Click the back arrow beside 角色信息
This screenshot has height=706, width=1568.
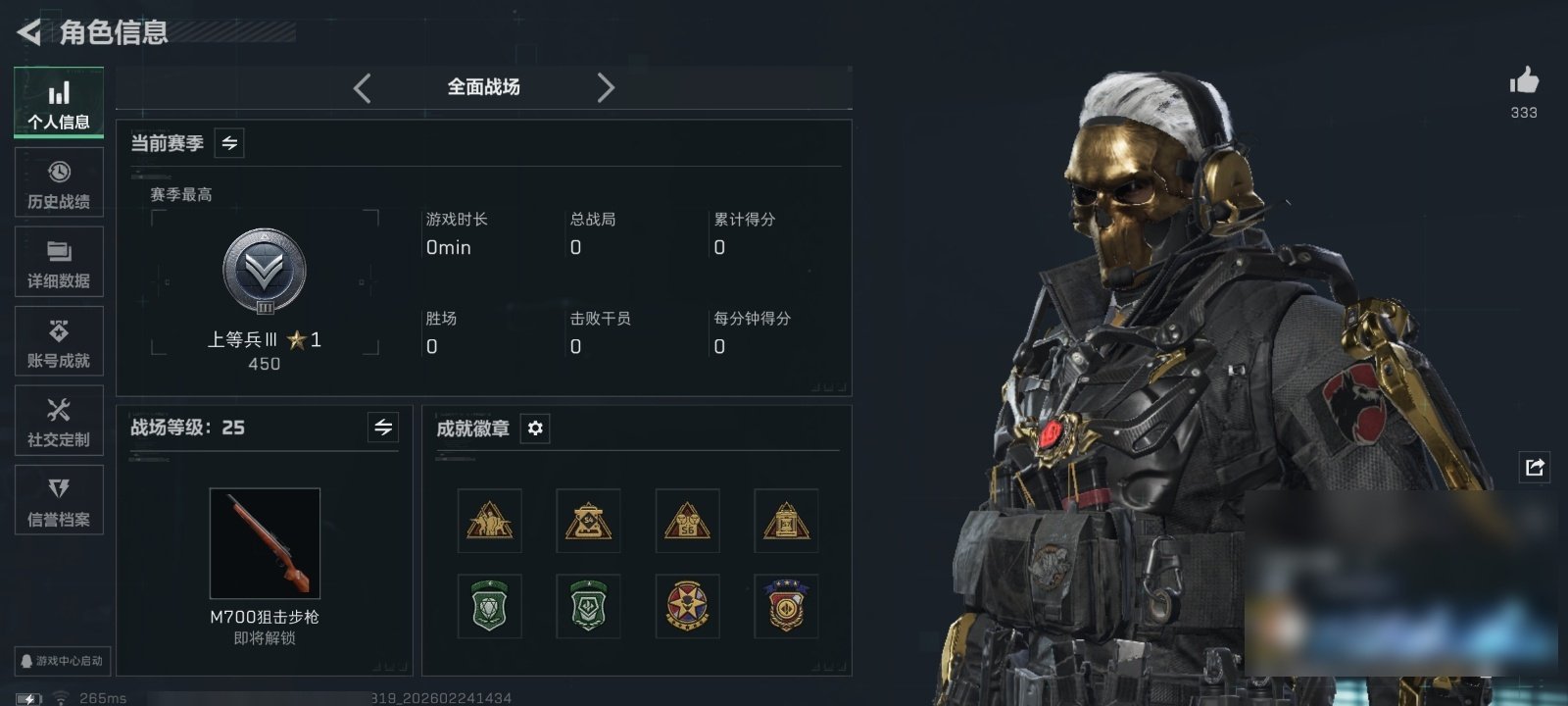[x=29, y=32]
